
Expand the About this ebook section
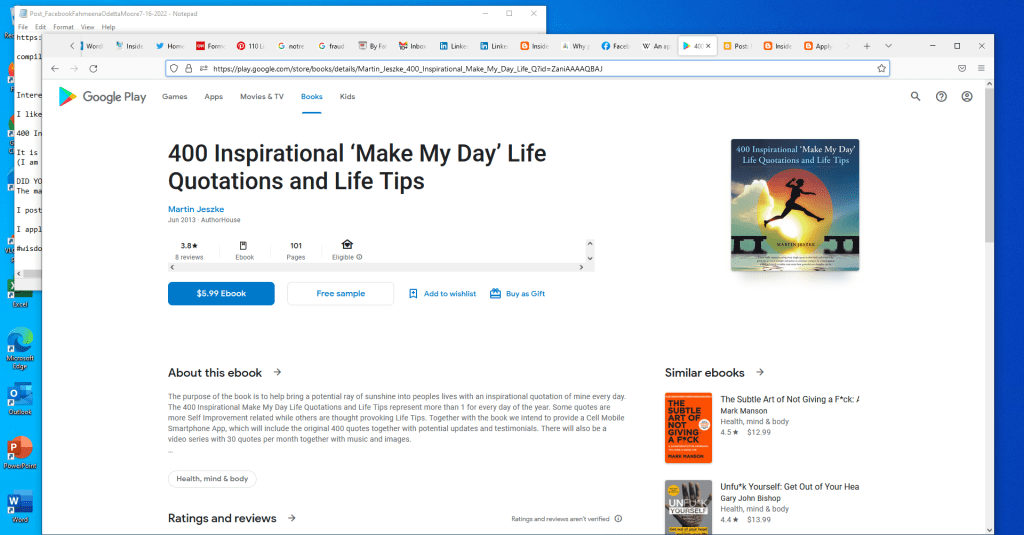coord(277,372)
